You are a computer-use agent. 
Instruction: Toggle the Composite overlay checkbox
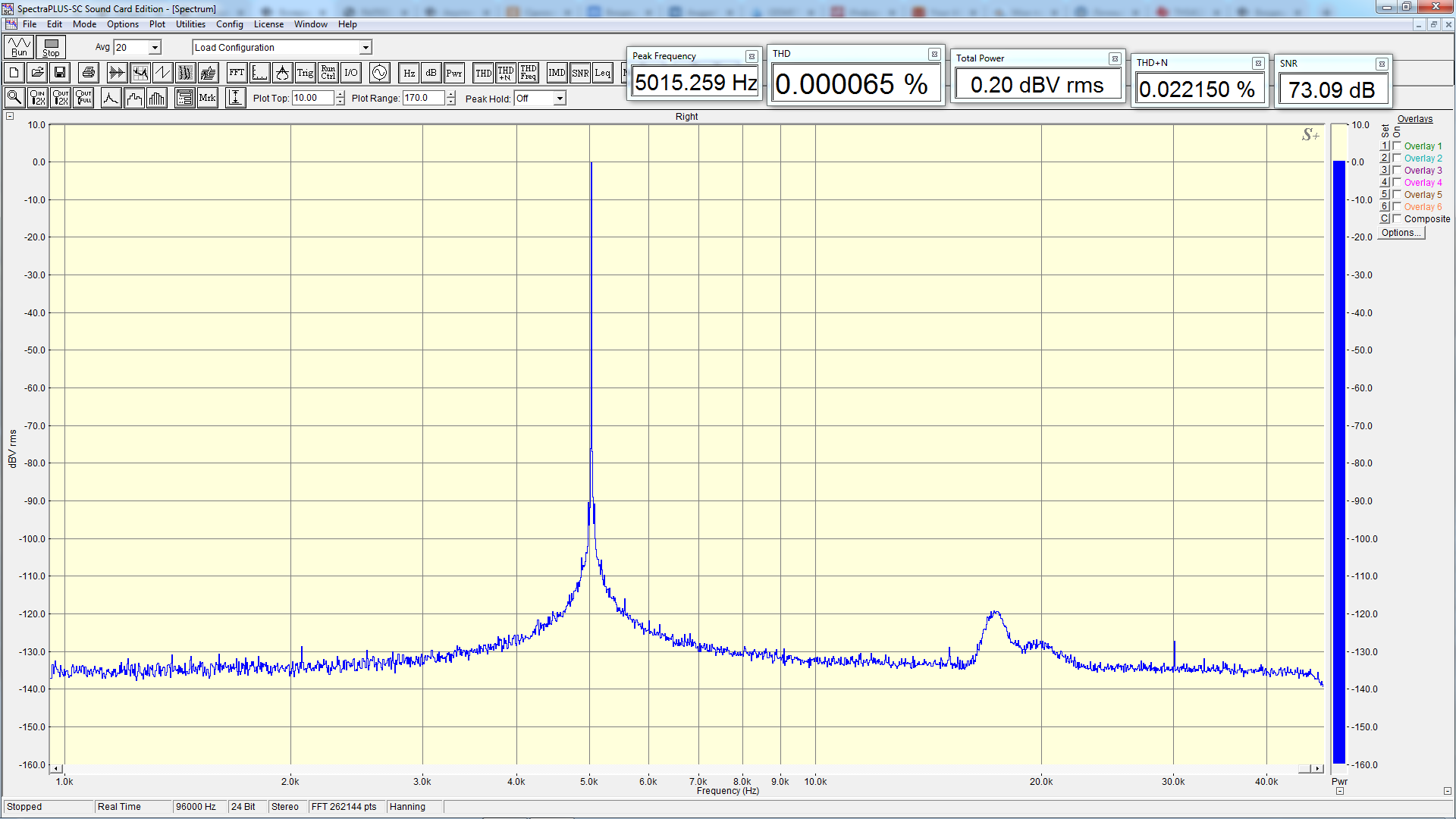point(1397,218)
